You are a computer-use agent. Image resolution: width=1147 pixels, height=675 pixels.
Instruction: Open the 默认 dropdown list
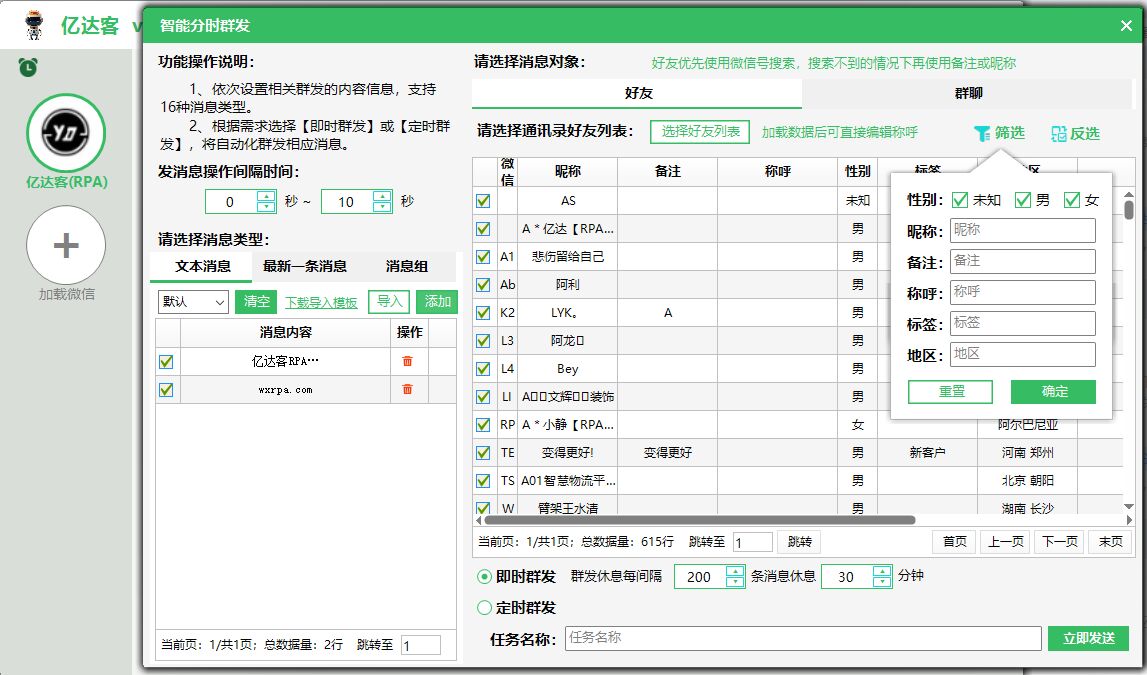[x=194, y=301]
